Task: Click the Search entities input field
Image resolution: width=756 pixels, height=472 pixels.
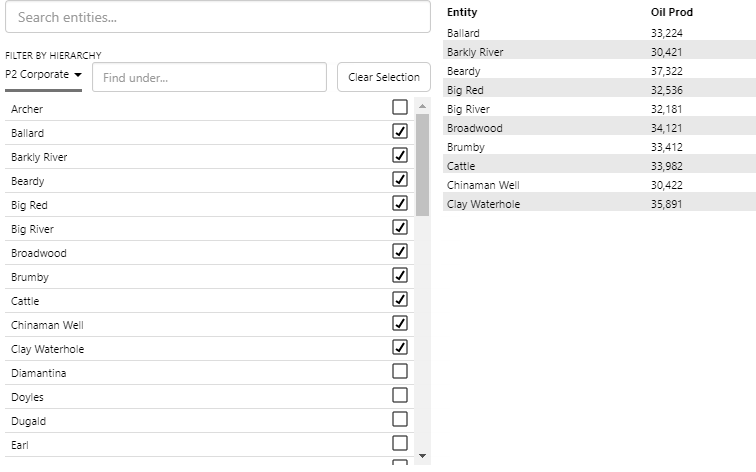Action: (x=217, y=17)
